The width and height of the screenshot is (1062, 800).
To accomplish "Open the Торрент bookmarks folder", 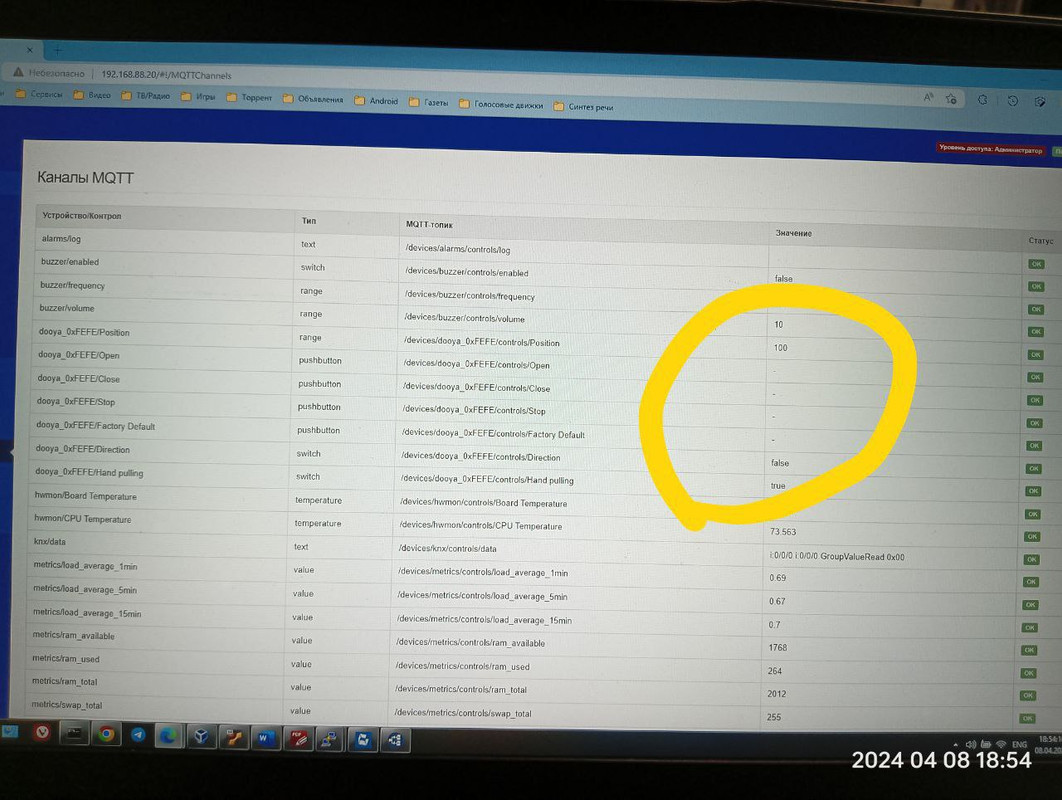I will tap(249, 98).
